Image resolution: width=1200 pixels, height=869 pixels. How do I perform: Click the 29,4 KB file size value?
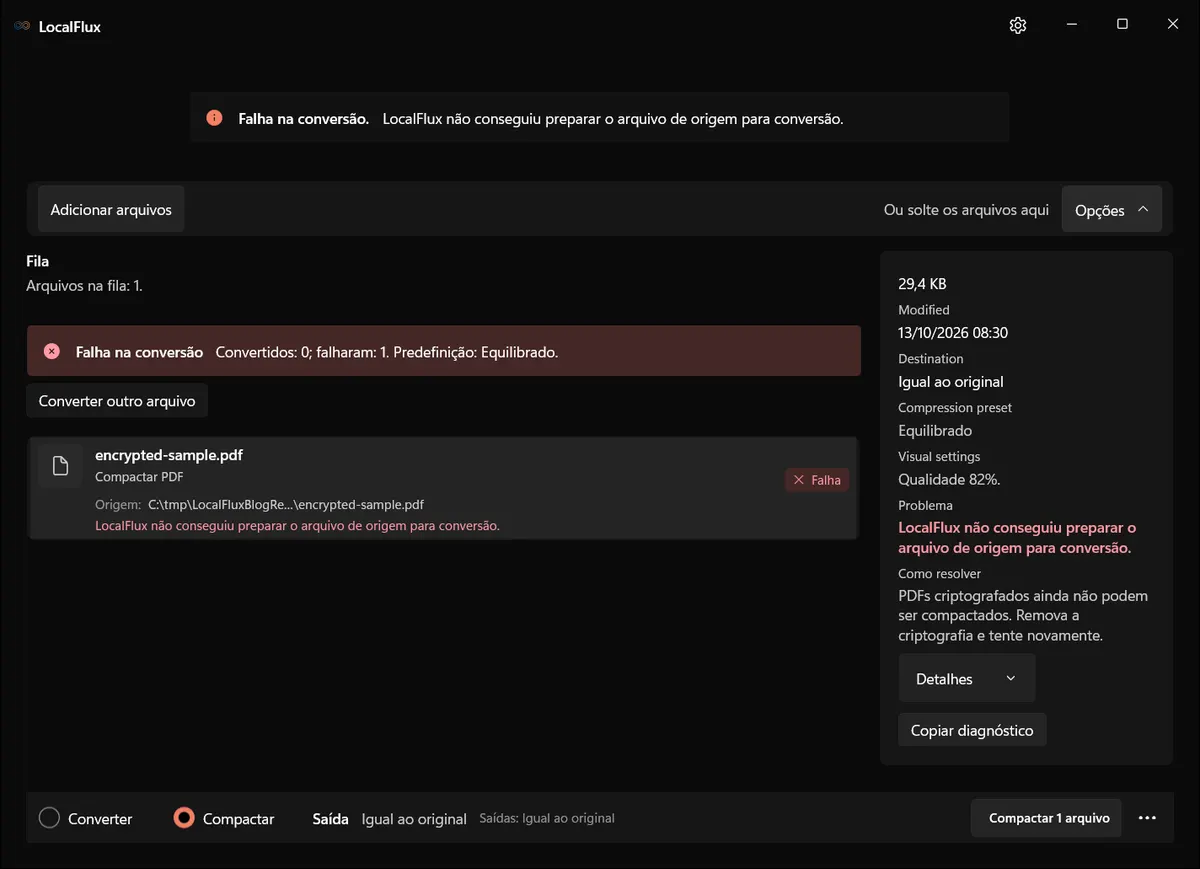[922, 284]
